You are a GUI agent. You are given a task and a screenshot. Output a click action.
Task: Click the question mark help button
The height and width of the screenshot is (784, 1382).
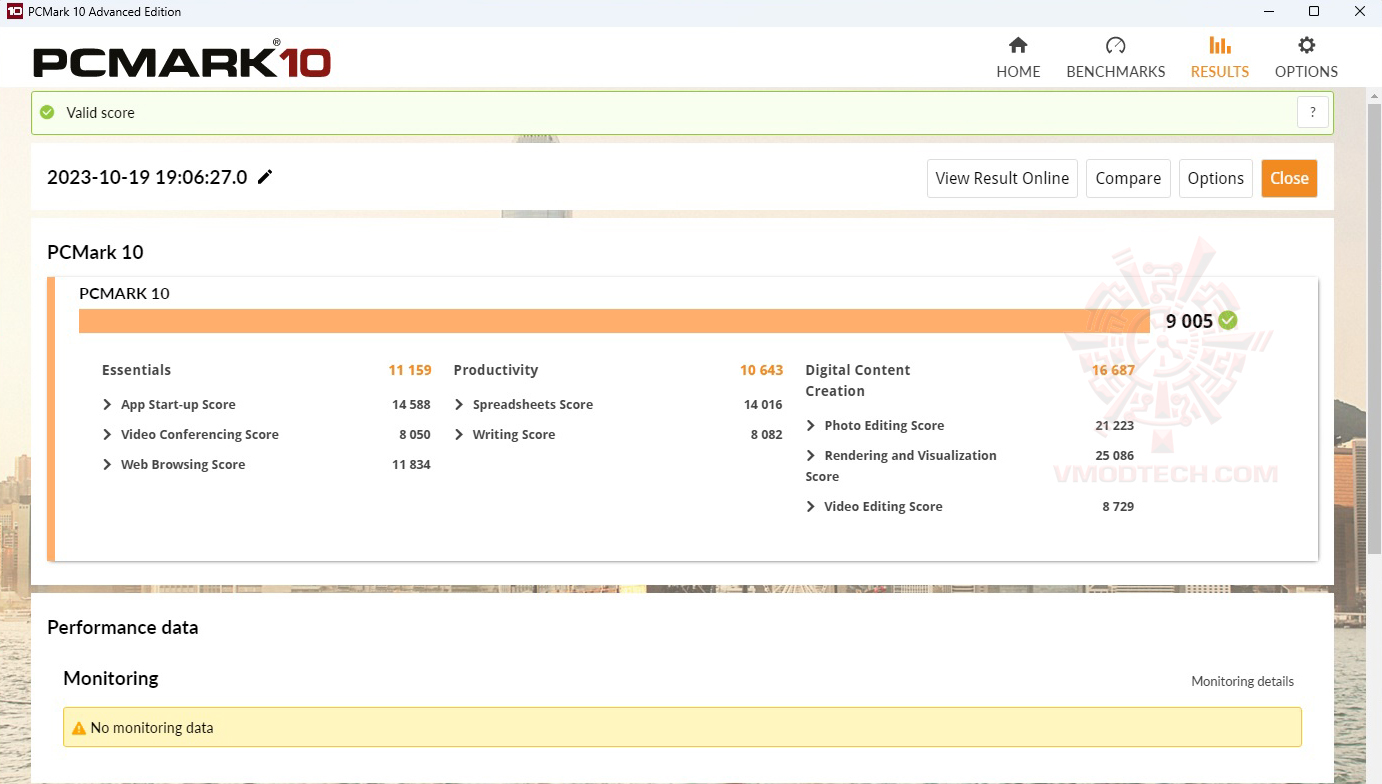(x=1313, y=112)
